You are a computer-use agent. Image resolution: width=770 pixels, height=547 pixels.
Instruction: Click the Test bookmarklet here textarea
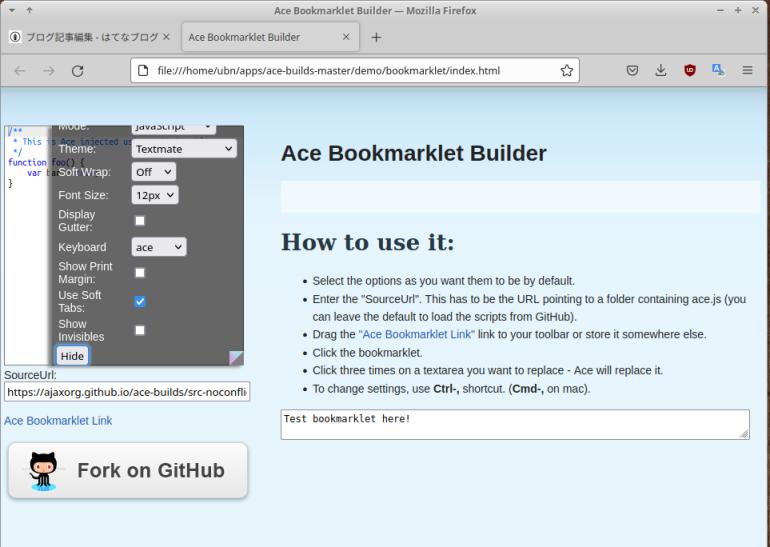515,424
